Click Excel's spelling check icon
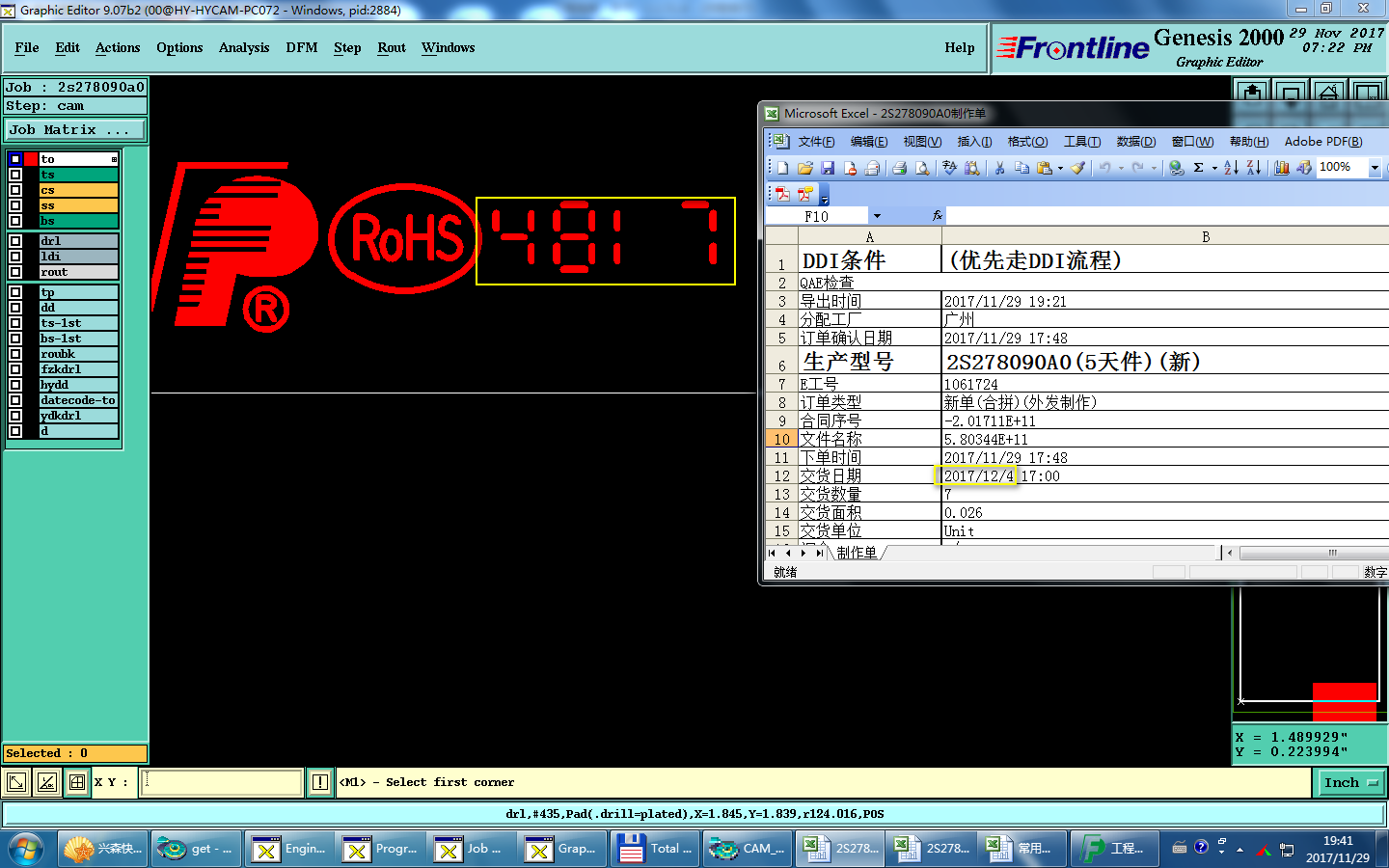The image size is (1389, 868). tap(950, 168)
